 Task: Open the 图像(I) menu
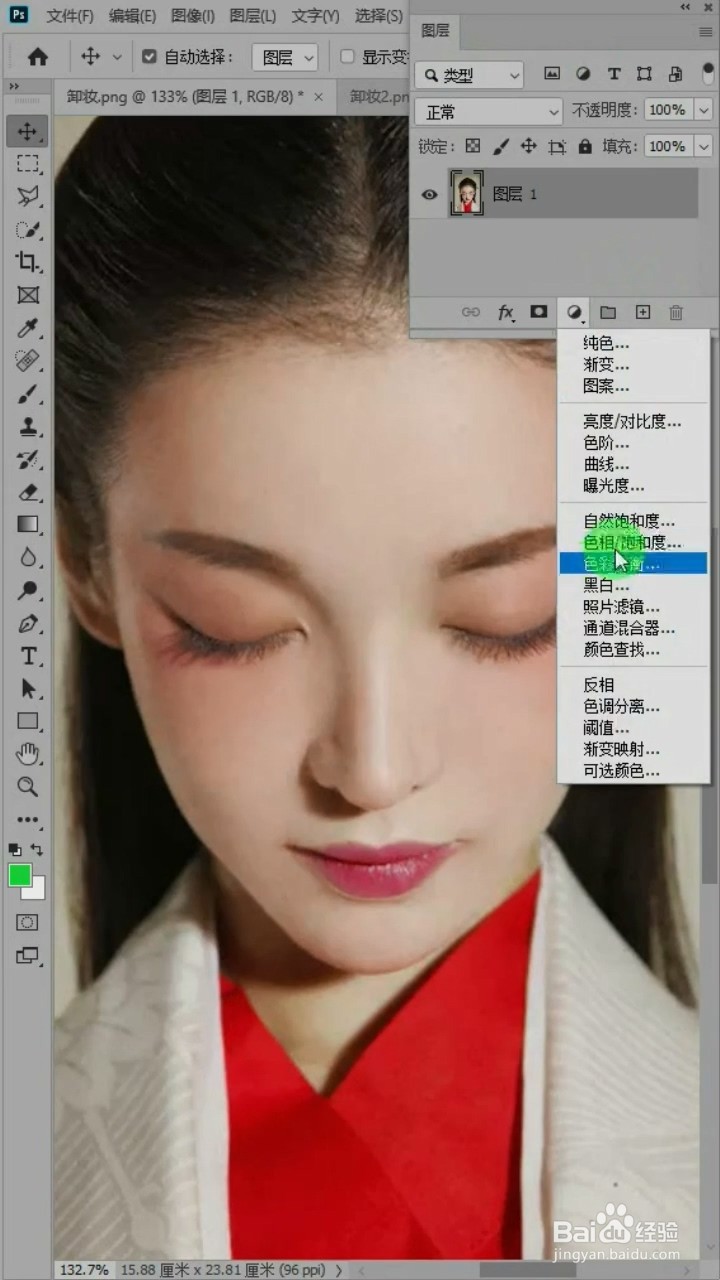(193, 16)
